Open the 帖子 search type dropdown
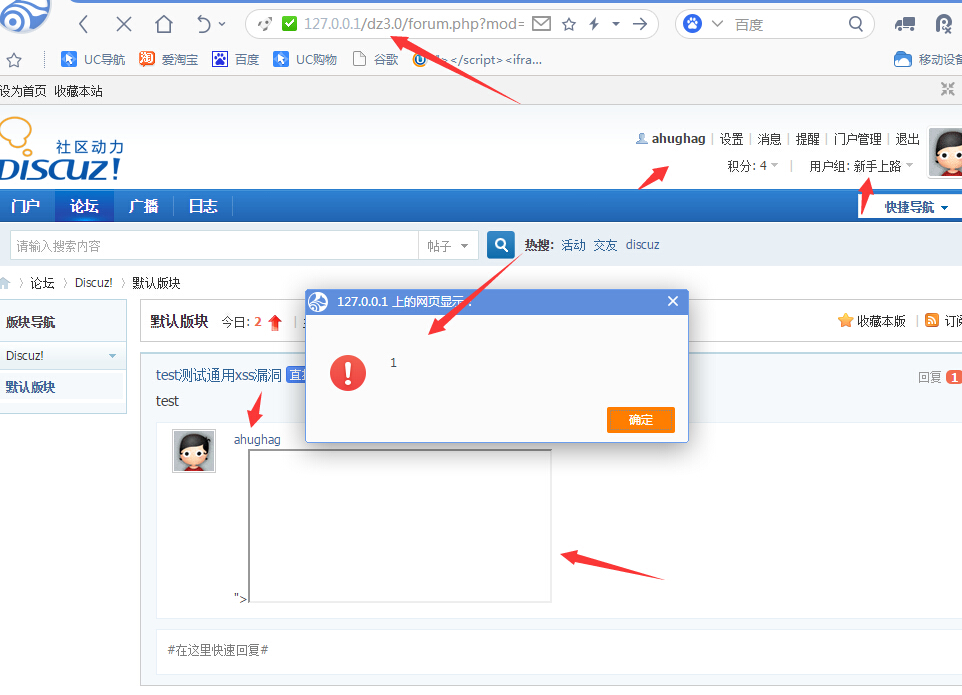This screenshot has height=695, width=962. tap(448, 245)
